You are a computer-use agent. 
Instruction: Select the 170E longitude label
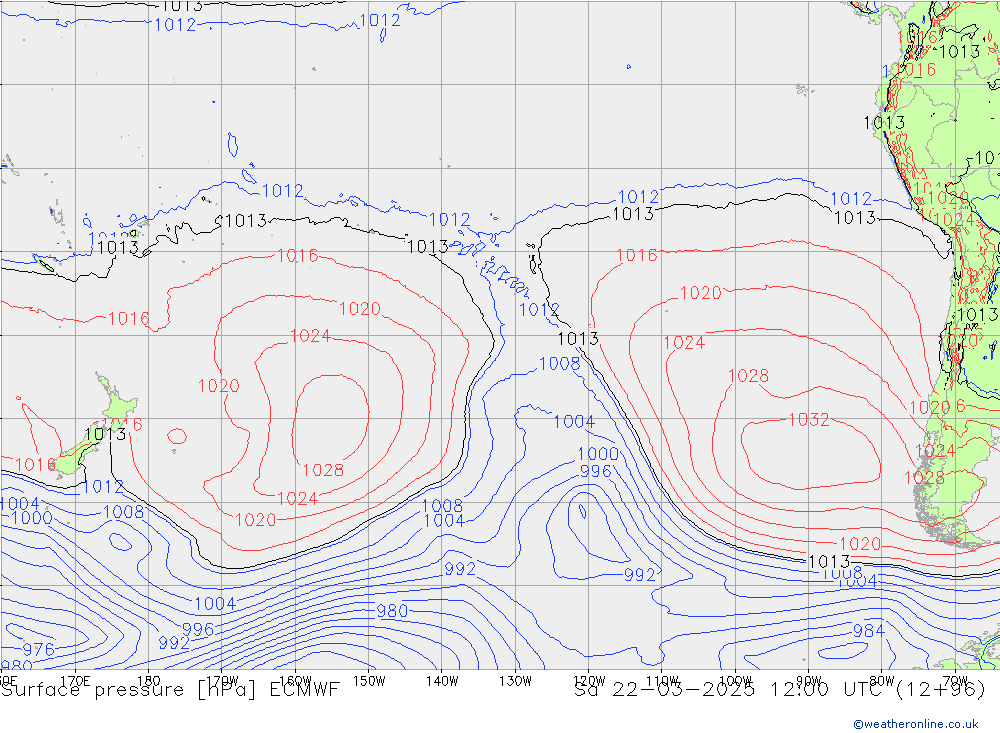click(75, 681)
